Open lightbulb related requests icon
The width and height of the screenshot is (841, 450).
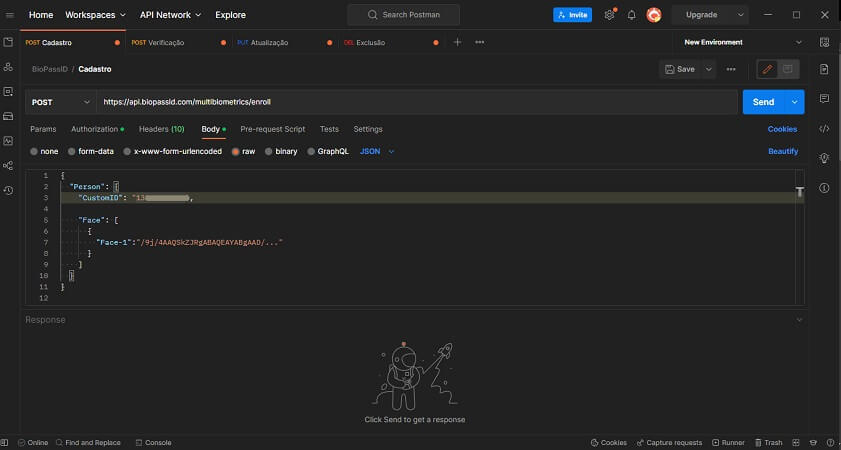824,158
